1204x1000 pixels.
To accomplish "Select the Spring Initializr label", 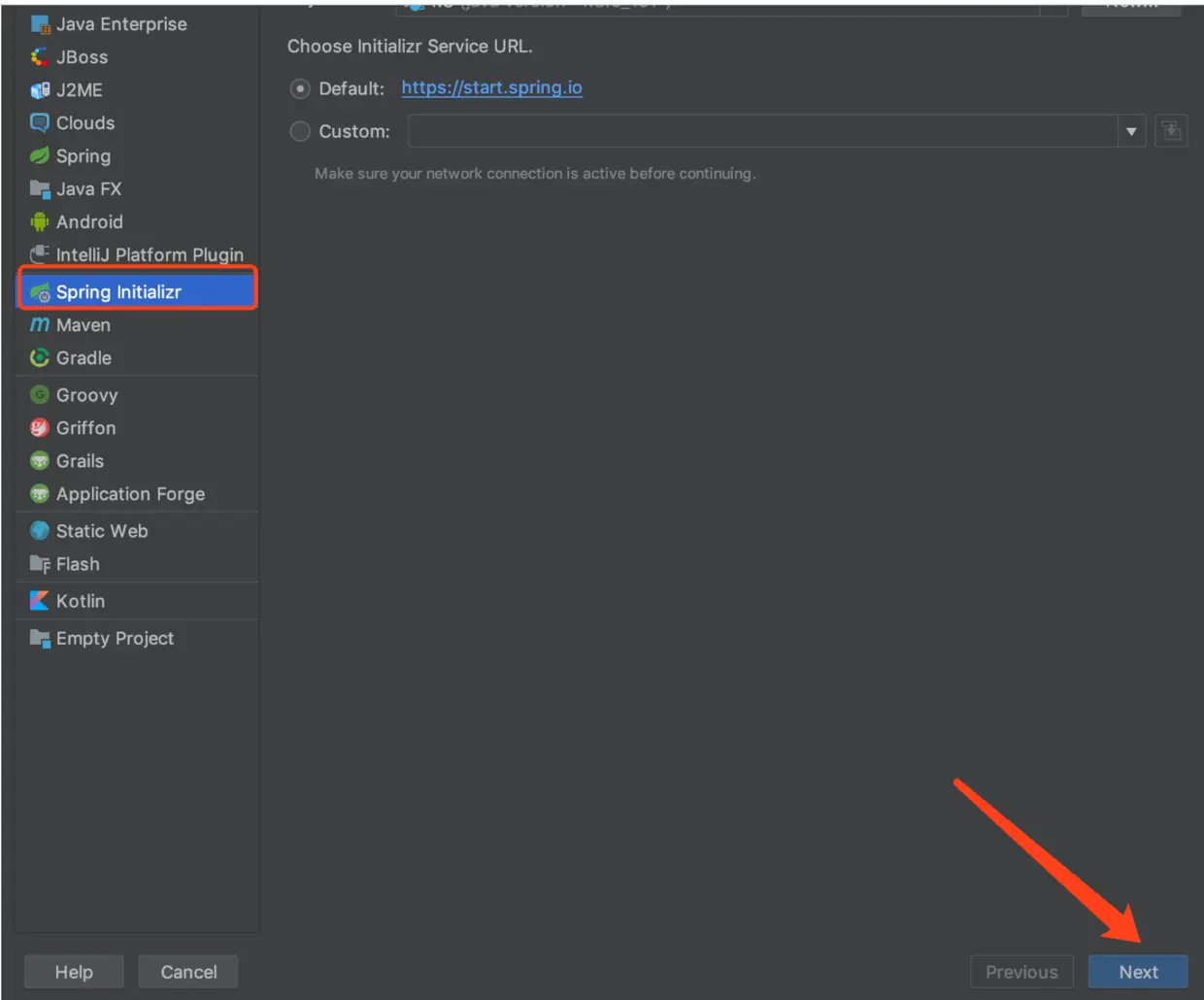I will coord(118,292).
